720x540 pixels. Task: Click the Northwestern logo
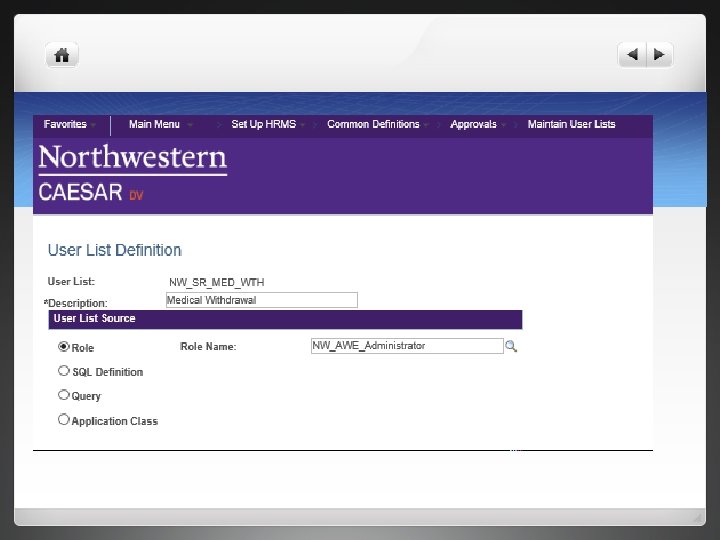(133, 160)
